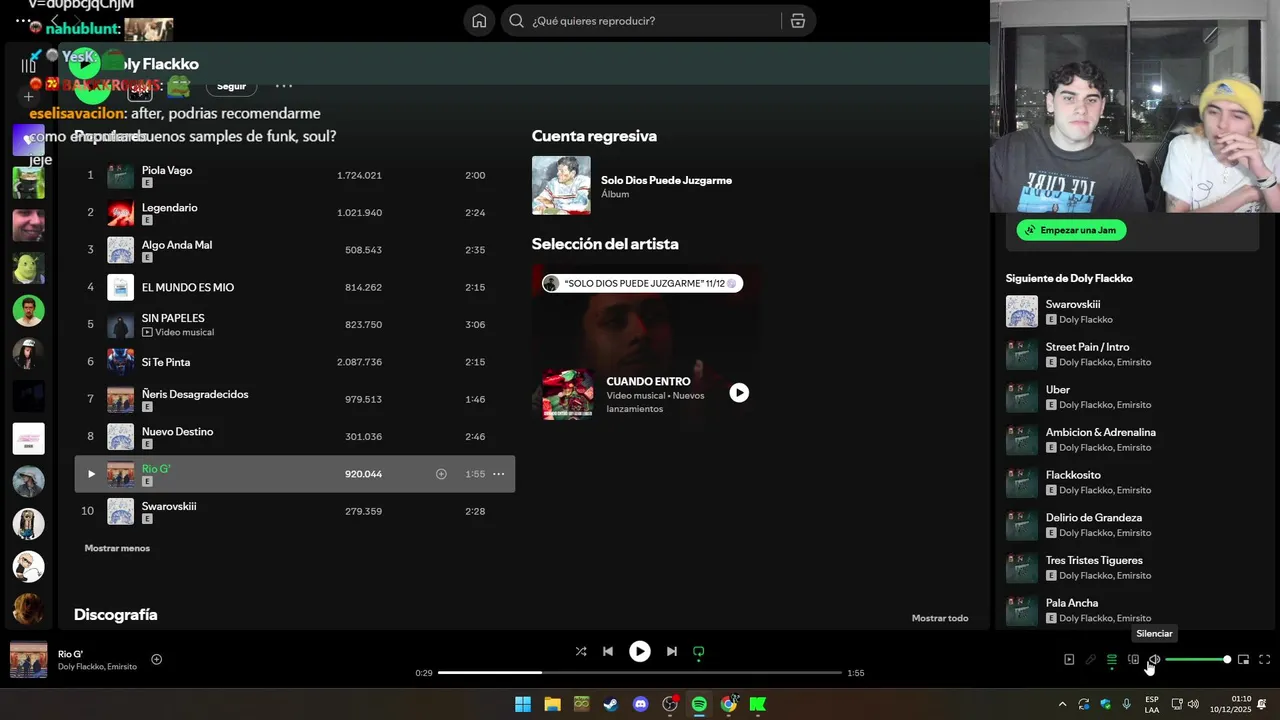Select the track Si Te Pinta
This screenshot has width=1280, height=720.
(294, 362)
